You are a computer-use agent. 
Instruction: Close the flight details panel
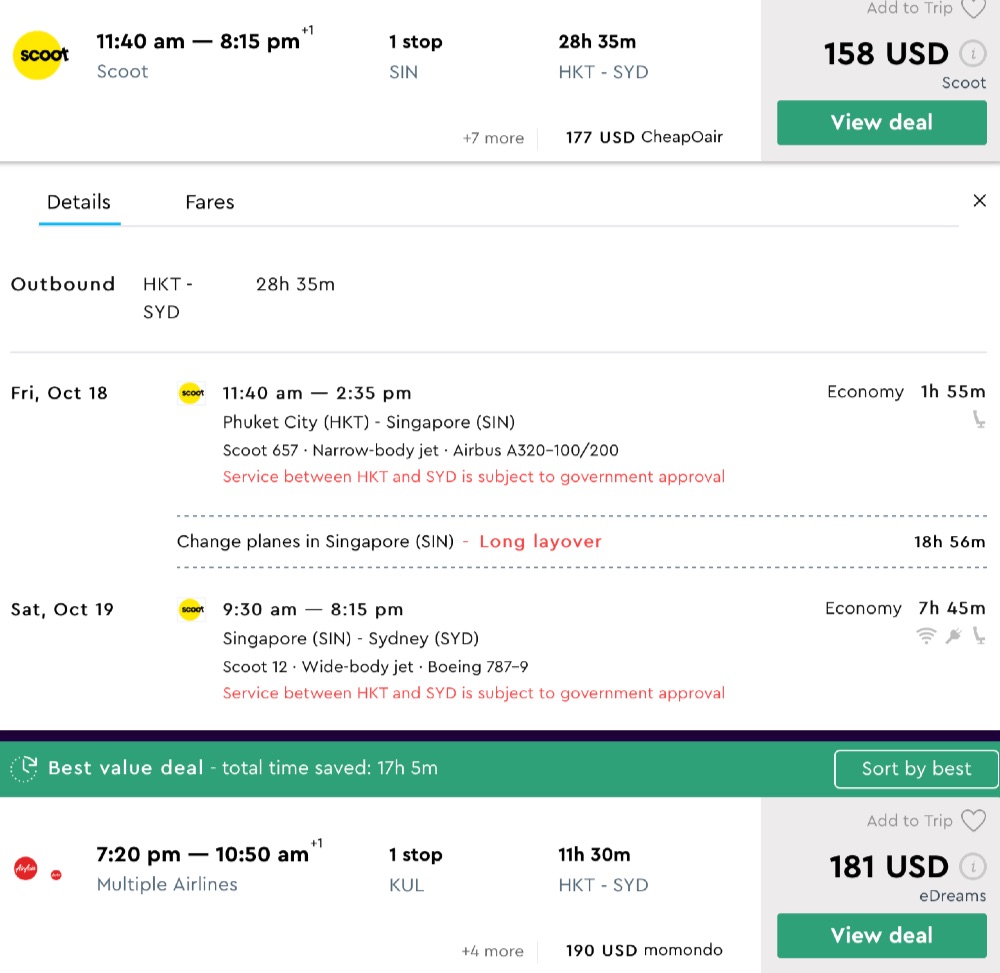pyautogui.click(x=979, y=201)
